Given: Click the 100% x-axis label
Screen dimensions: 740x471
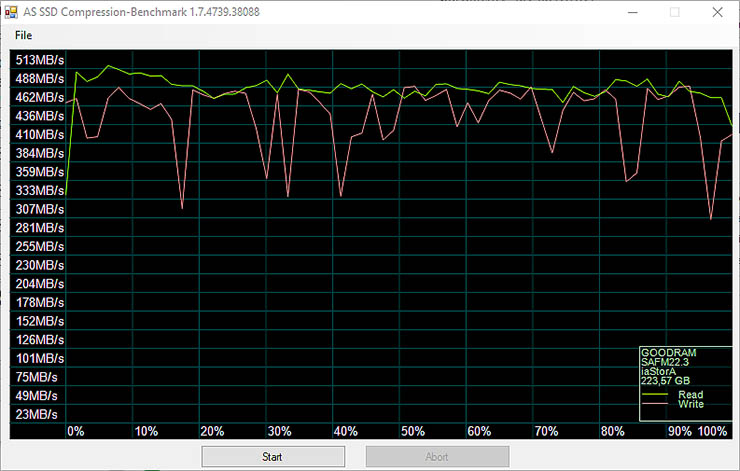Looking at the screenshot, I should [712, 431].
